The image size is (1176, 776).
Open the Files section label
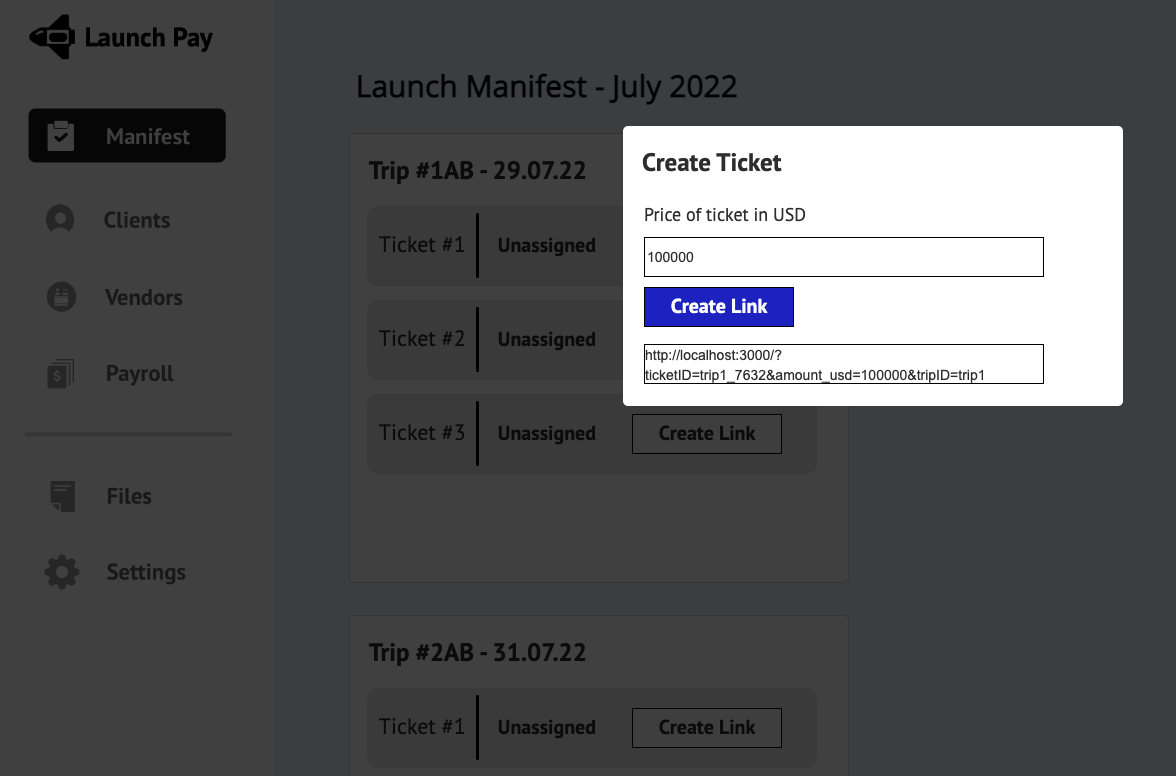(x=129, y=496)
